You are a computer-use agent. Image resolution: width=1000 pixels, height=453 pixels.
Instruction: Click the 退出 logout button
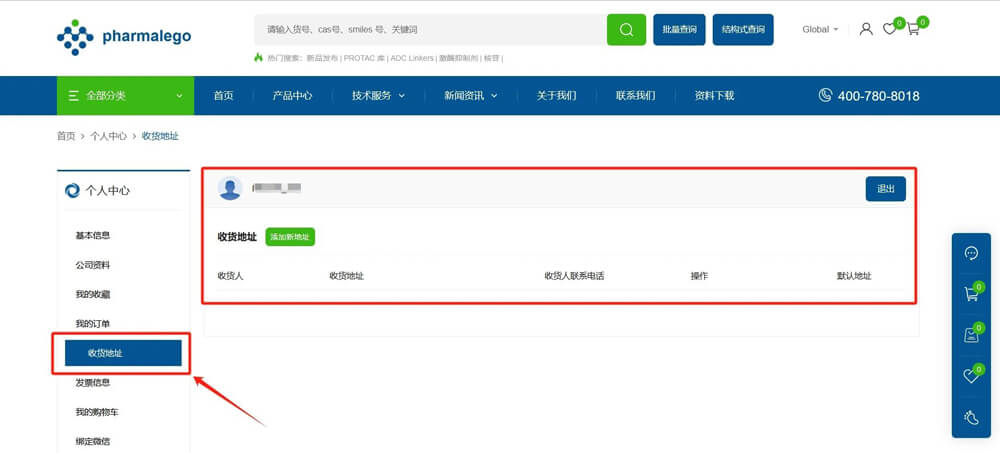885,189
